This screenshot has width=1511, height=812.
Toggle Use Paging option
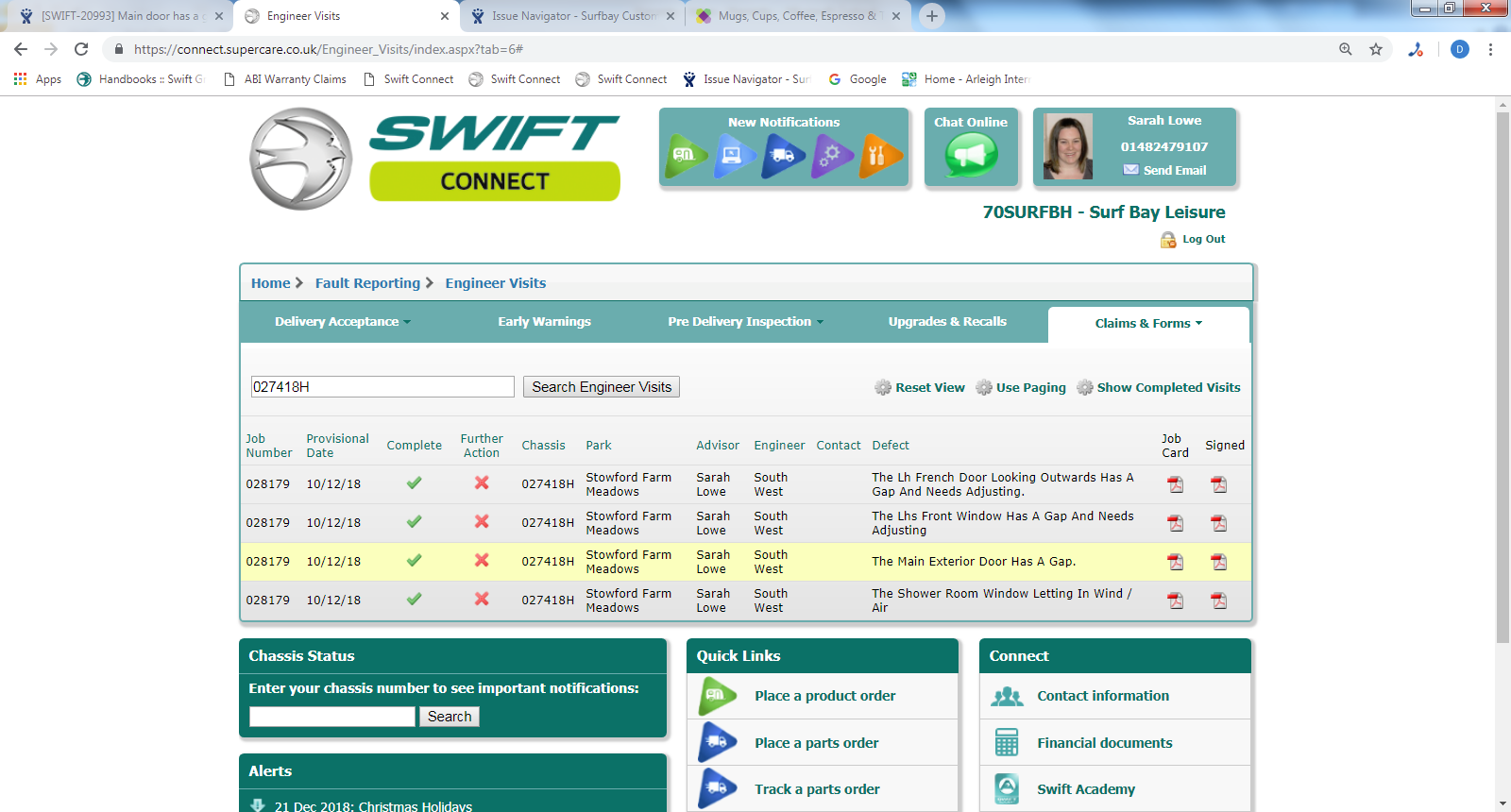point(1030,387)
